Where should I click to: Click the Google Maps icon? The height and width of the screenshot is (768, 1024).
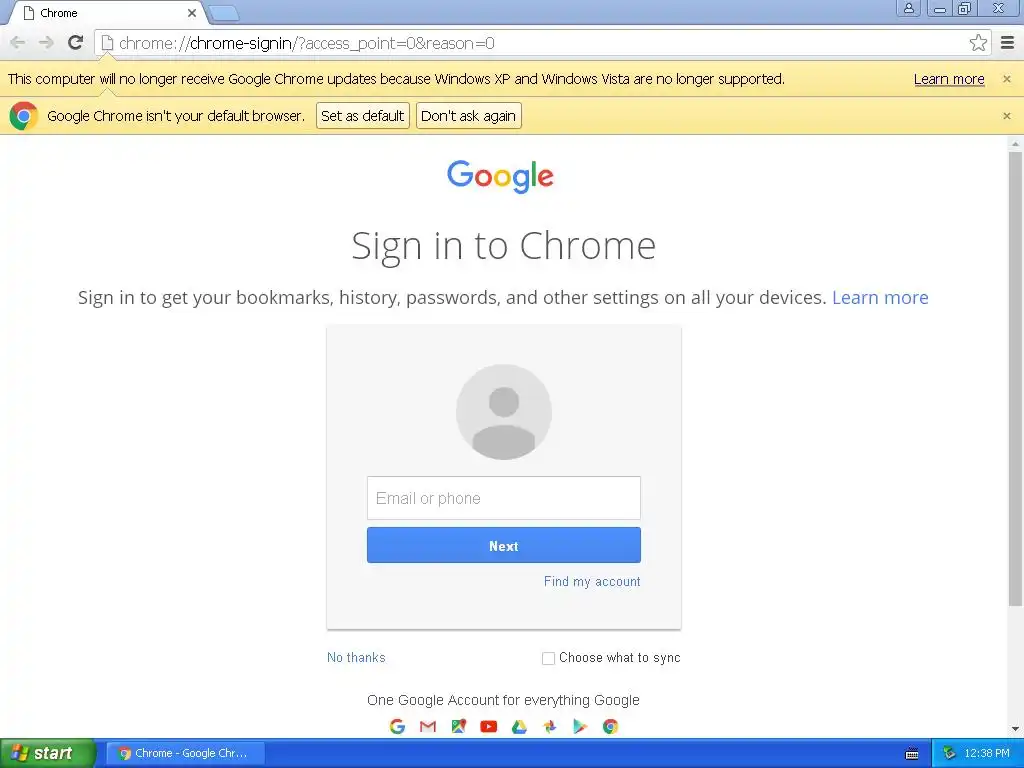pos(458,726)
